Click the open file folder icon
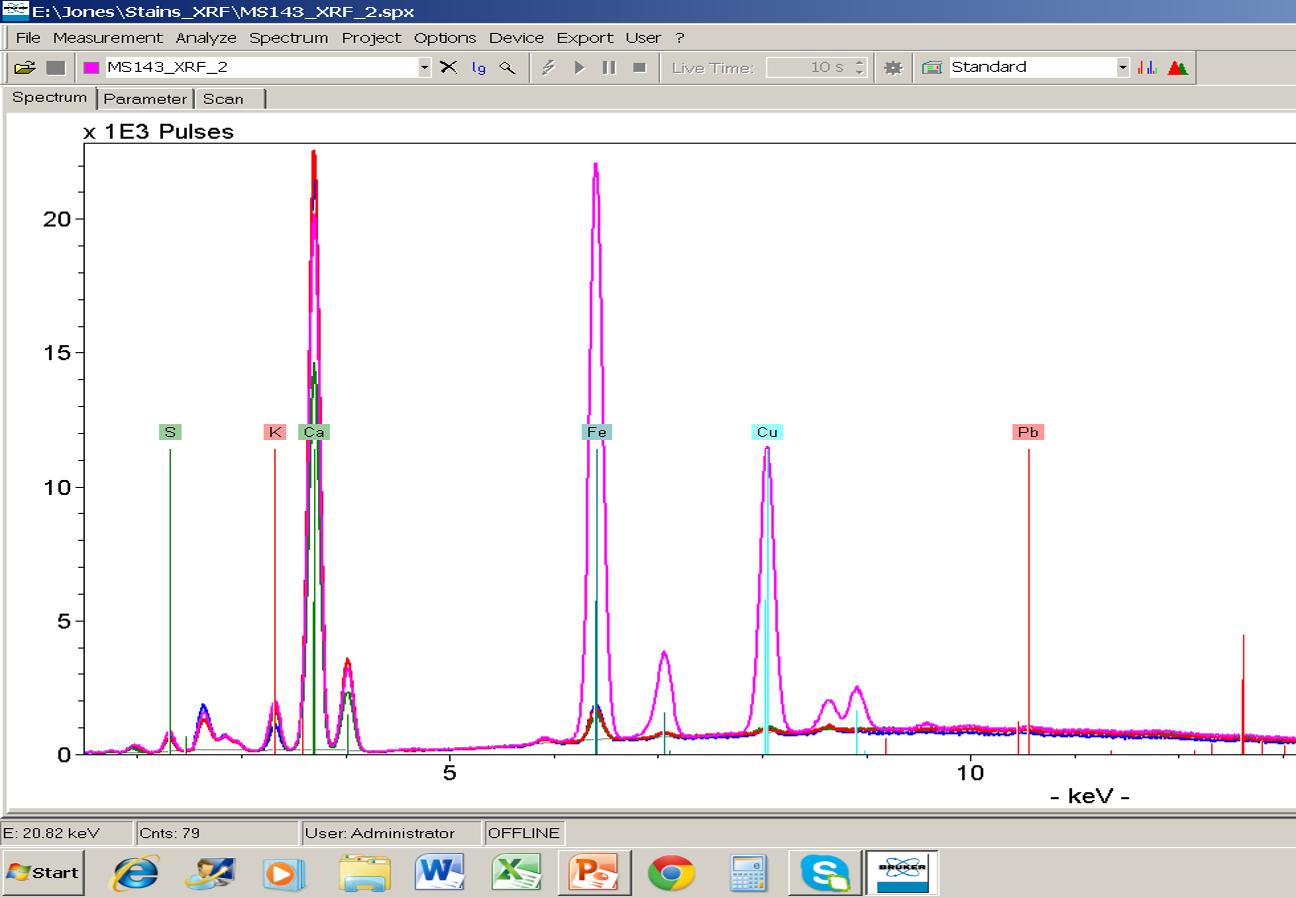 pos(25,68)
